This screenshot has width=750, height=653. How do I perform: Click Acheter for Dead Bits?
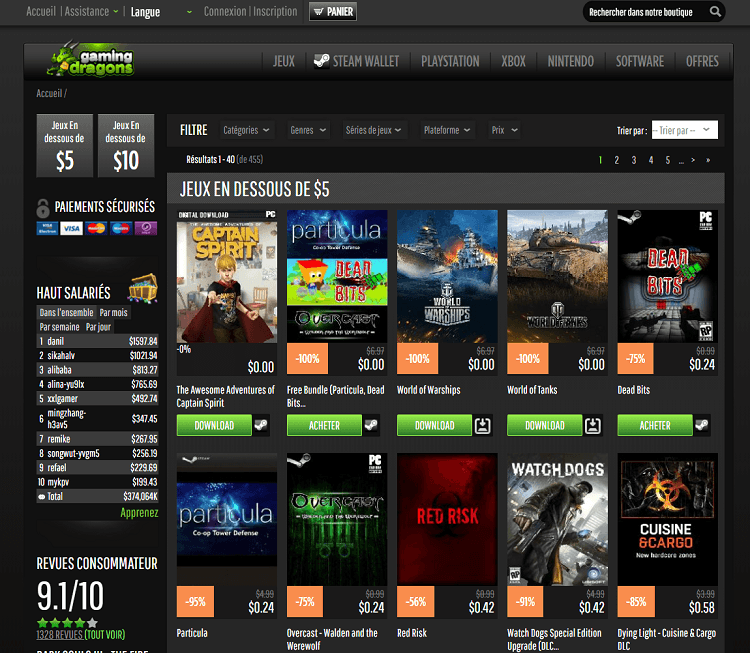coord(655,425)
